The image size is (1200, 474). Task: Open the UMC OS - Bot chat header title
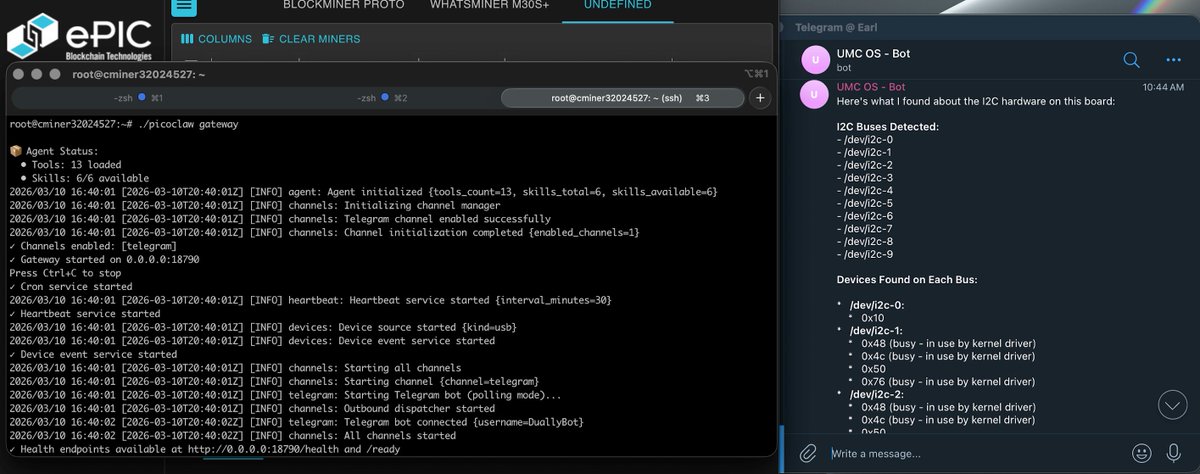(x=873, y=52)
